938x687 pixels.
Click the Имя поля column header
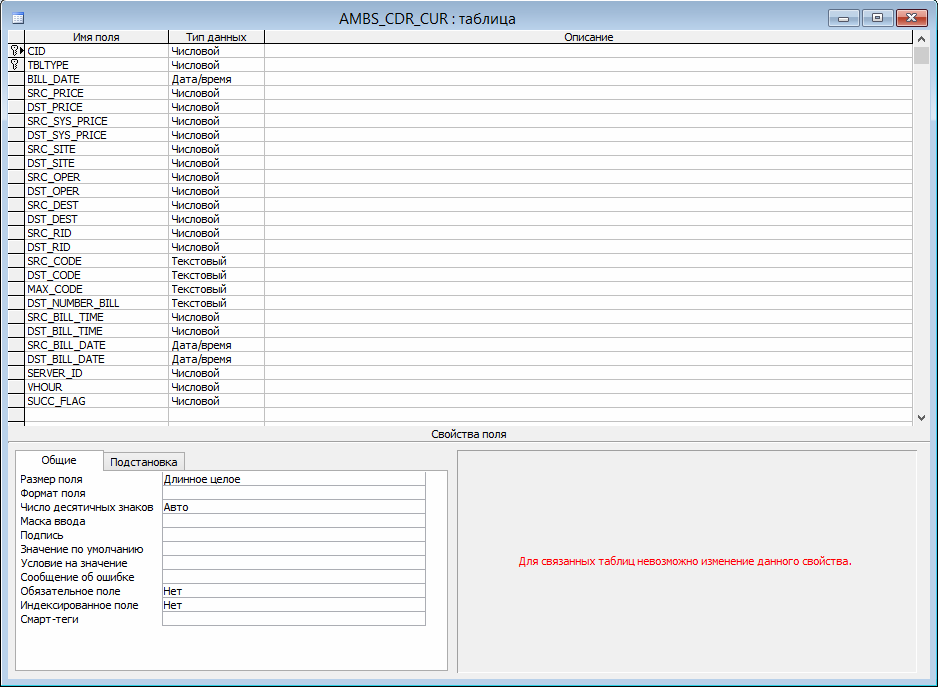[x=96, y=37]
